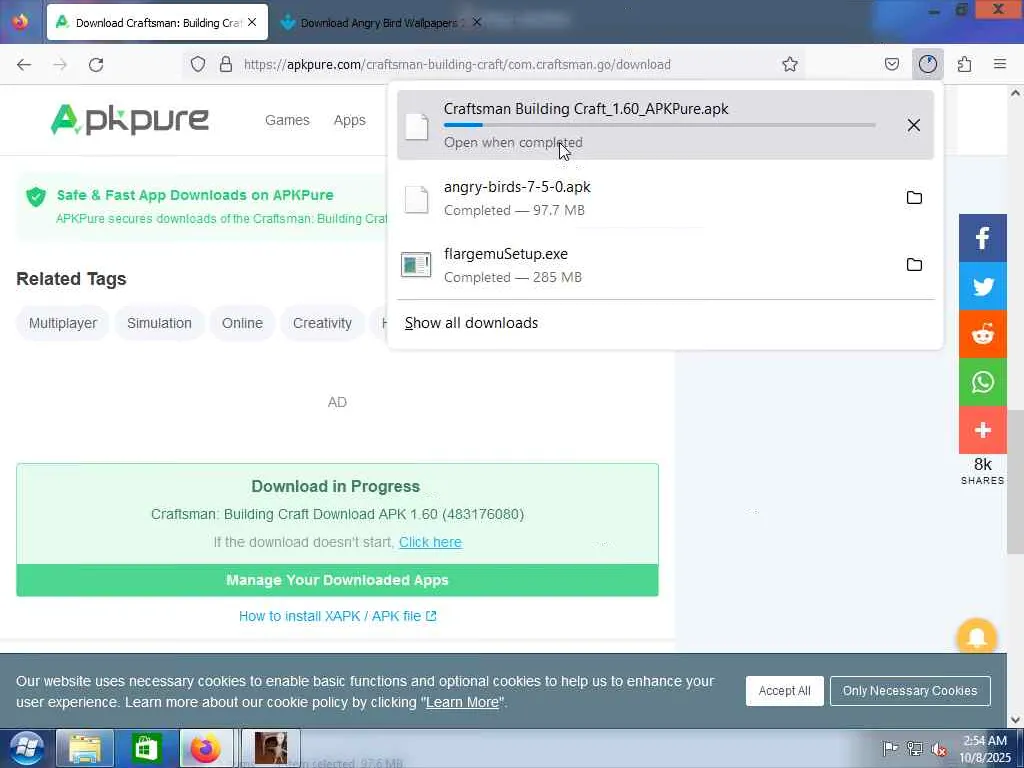1024x768 pixels.
Task: Click the muted volume tray icon
Action: tap(939, 749)
